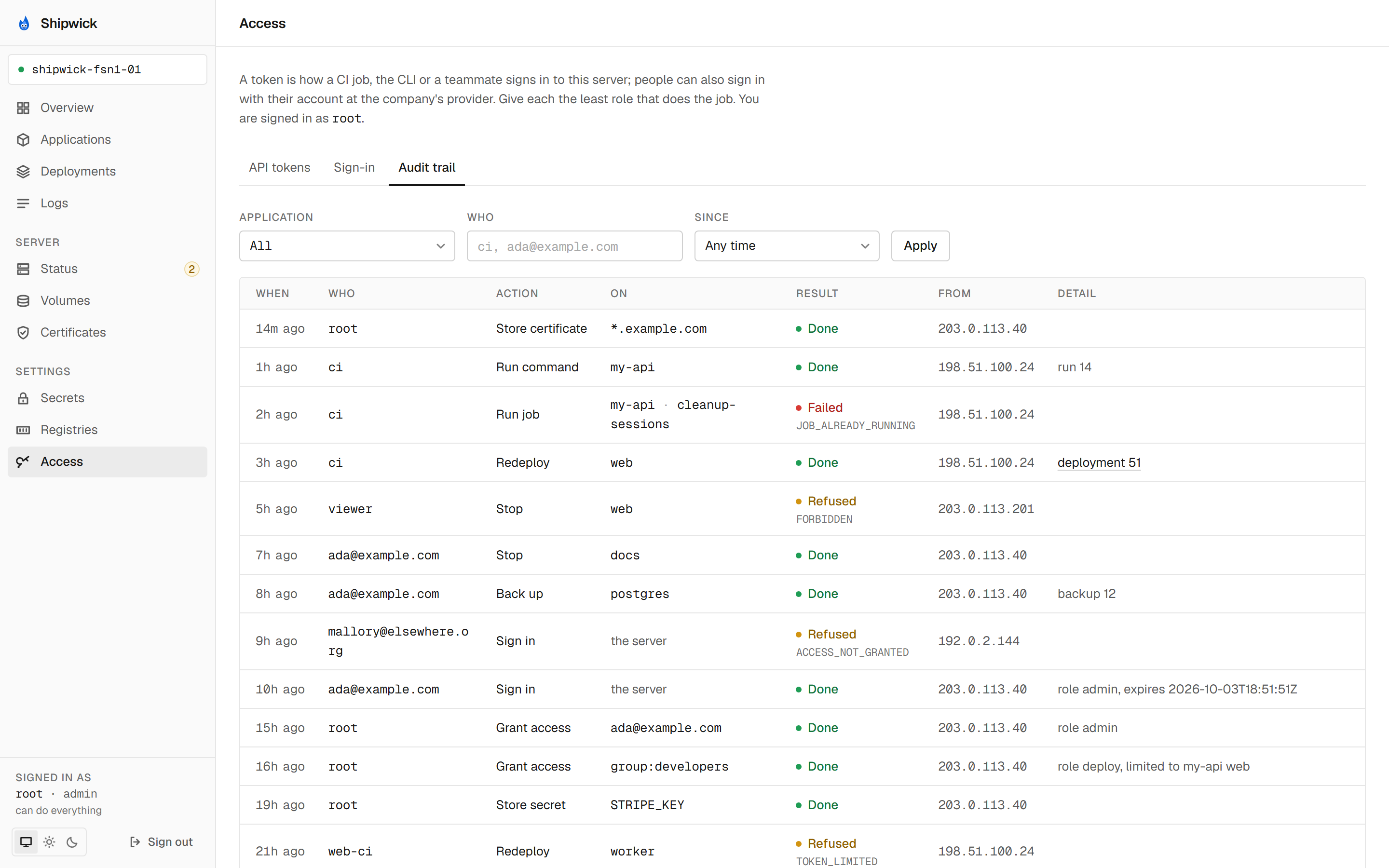
Task: Click the Status warning badge showing 2
Action: pyautogui.click(x=191, y=269)
